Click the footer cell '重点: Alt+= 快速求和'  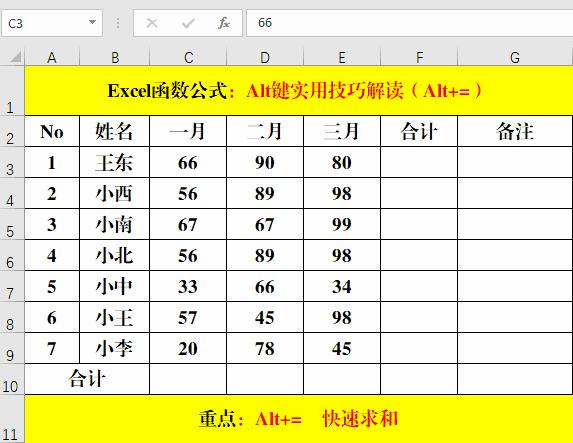point(299,419)
